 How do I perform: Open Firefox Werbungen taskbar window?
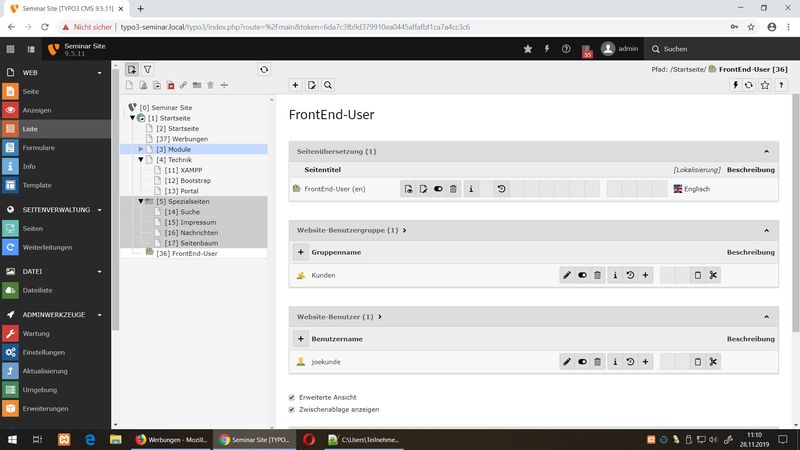tap(171, 439)
